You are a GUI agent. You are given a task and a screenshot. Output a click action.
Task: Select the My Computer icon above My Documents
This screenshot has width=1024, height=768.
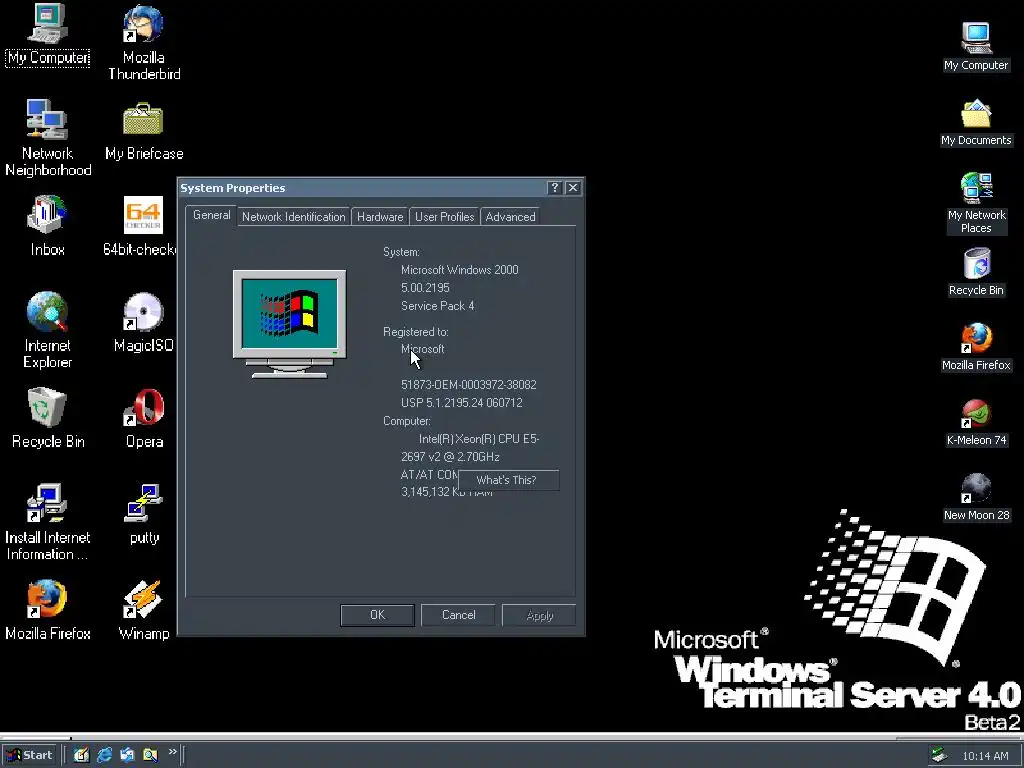click(976, 47)
